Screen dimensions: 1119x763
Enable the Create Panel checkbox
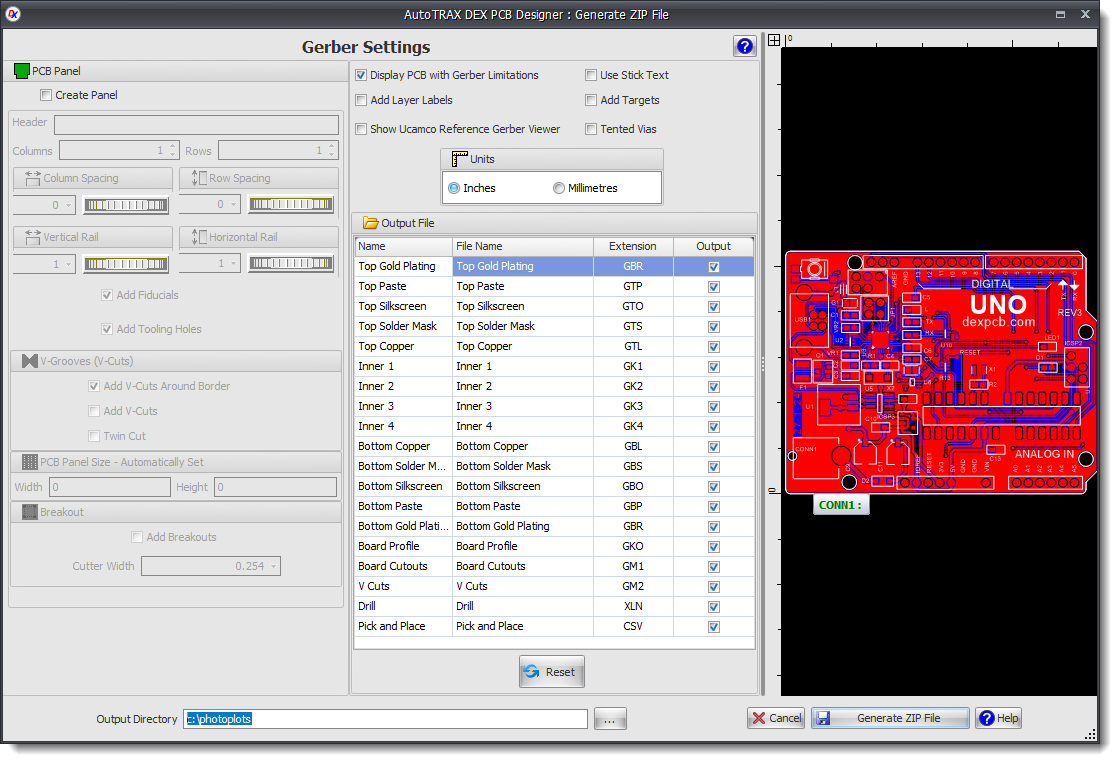(x=46, y=96)
